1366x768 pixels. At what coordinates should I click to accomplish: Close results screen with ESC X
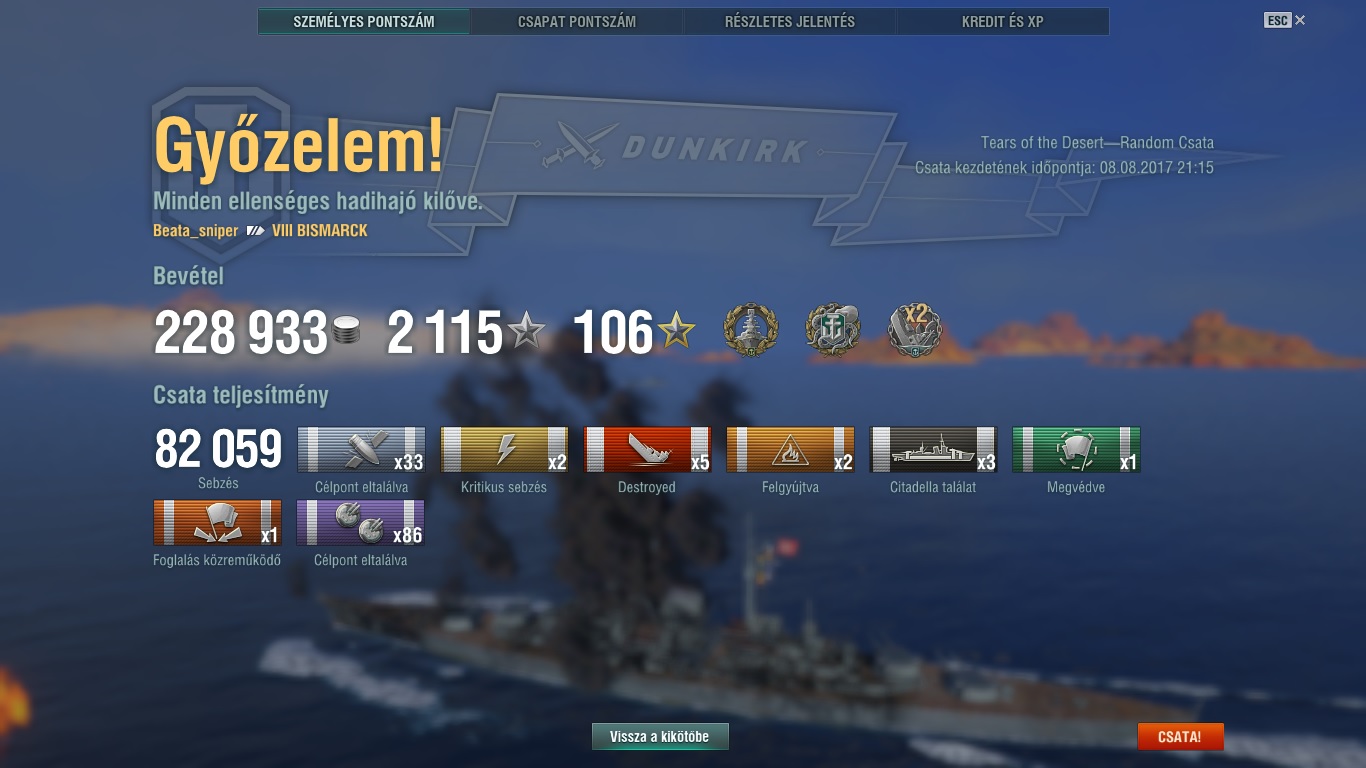pos(1285,20)
